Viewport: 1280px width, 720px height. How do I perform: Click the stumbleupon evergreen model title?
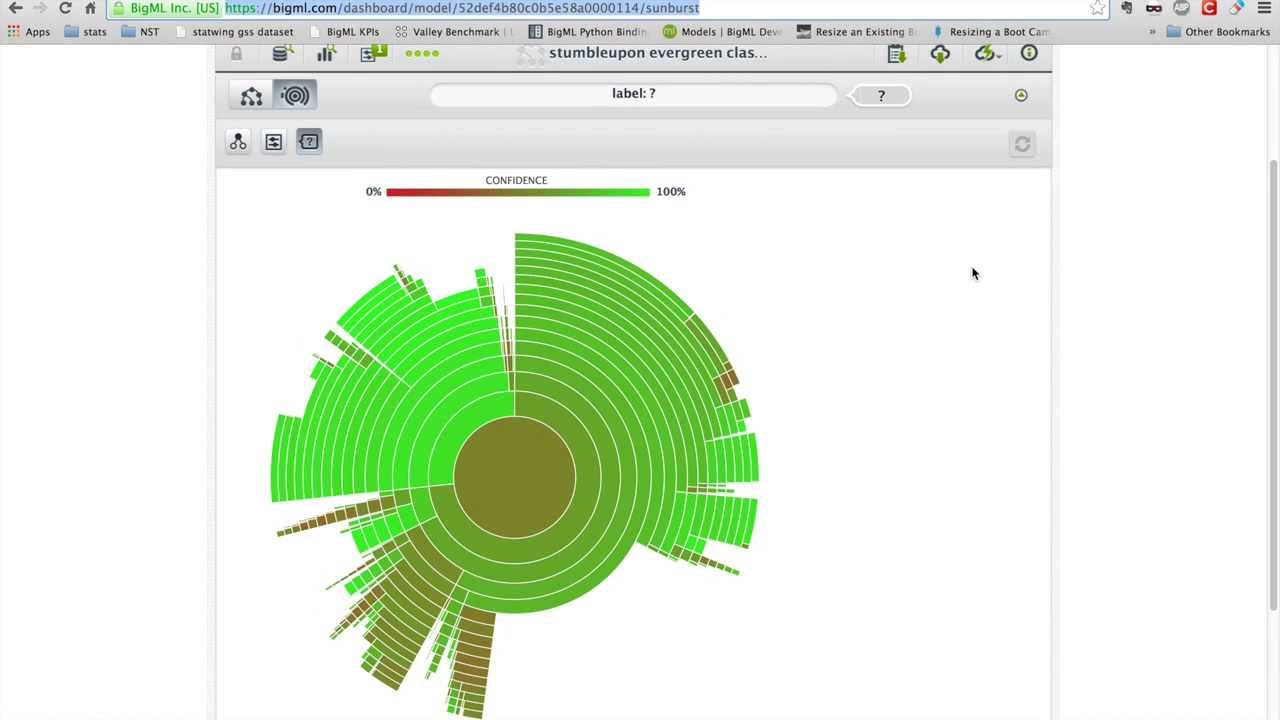point(658,53)
